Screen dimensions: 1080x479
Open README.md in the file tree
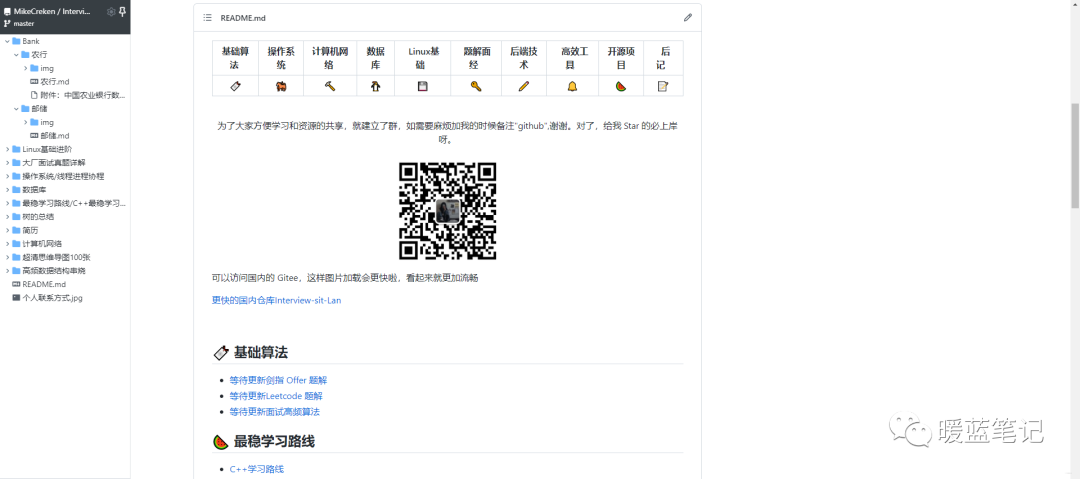pyautogui.click(x=44, y=284)
